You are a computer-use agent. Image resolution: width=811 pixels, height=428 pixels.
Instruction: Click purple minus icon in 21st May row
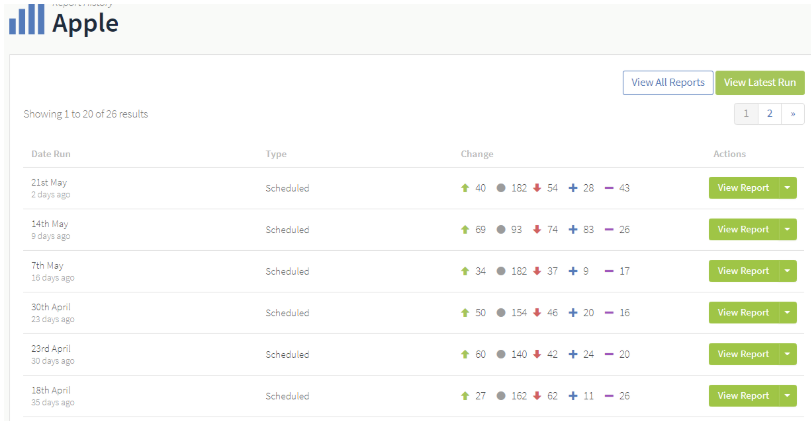pyautogui.click(x=609, y=188)
